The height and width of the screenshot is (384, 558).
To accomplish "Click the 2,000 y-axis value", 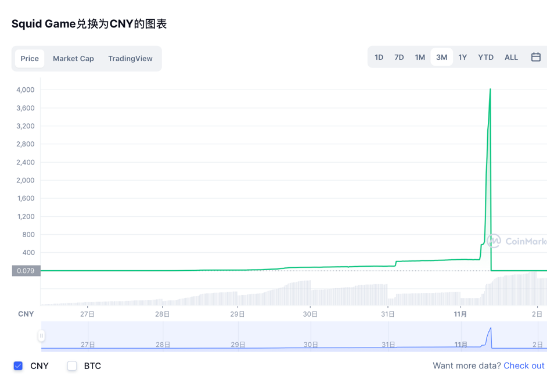I will 25,180.
